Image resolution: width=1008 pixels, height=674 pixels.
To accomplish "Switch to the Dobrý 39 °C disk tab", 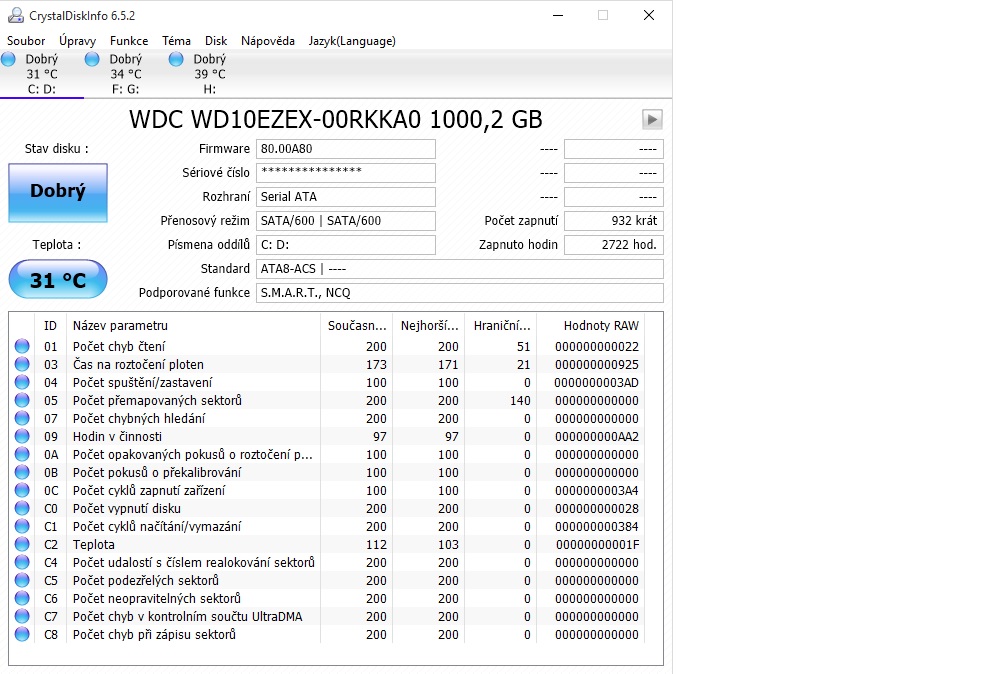I will point(210,74).
